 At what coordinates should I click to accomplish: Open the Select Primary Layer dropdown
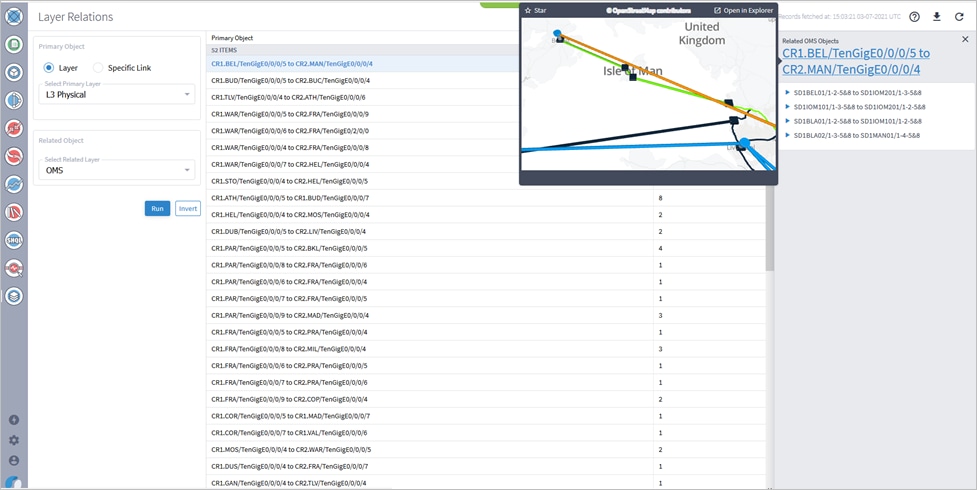pos(117,94)
